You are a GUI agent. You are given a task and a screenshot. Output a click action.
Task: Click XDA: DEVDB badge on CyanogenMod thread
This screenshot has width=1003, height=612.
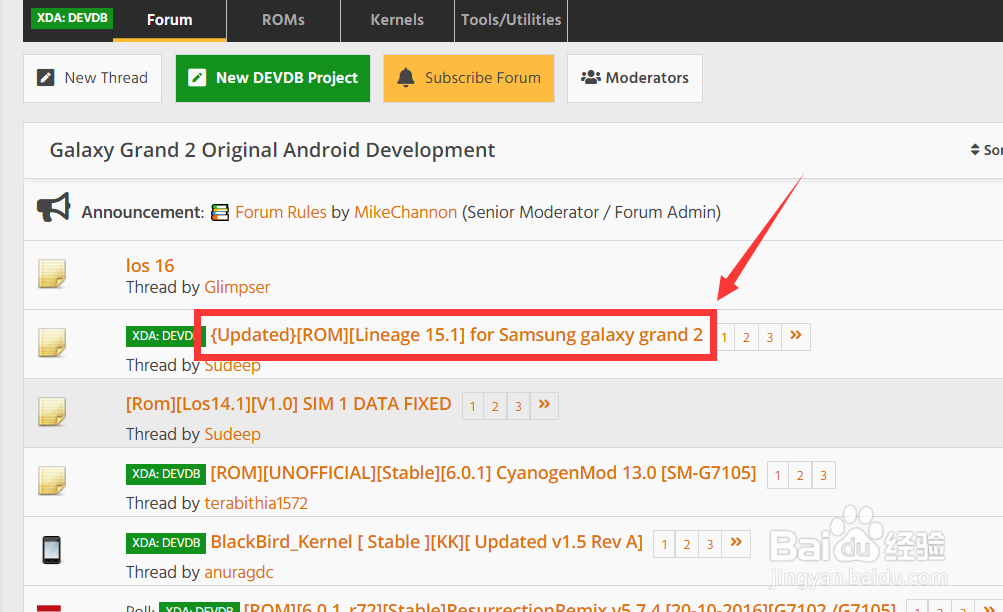(x=166, y=474)
